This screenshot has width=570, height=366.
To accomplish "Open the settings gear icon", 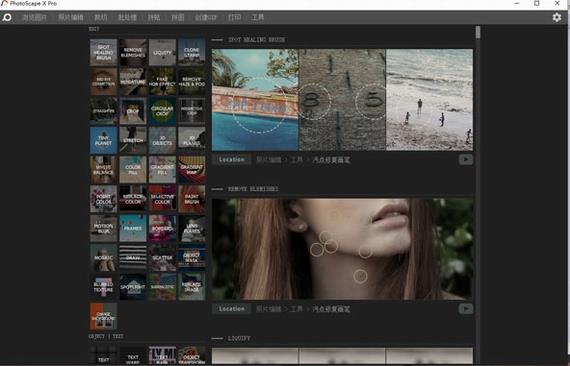I will [x=557, y=17].
